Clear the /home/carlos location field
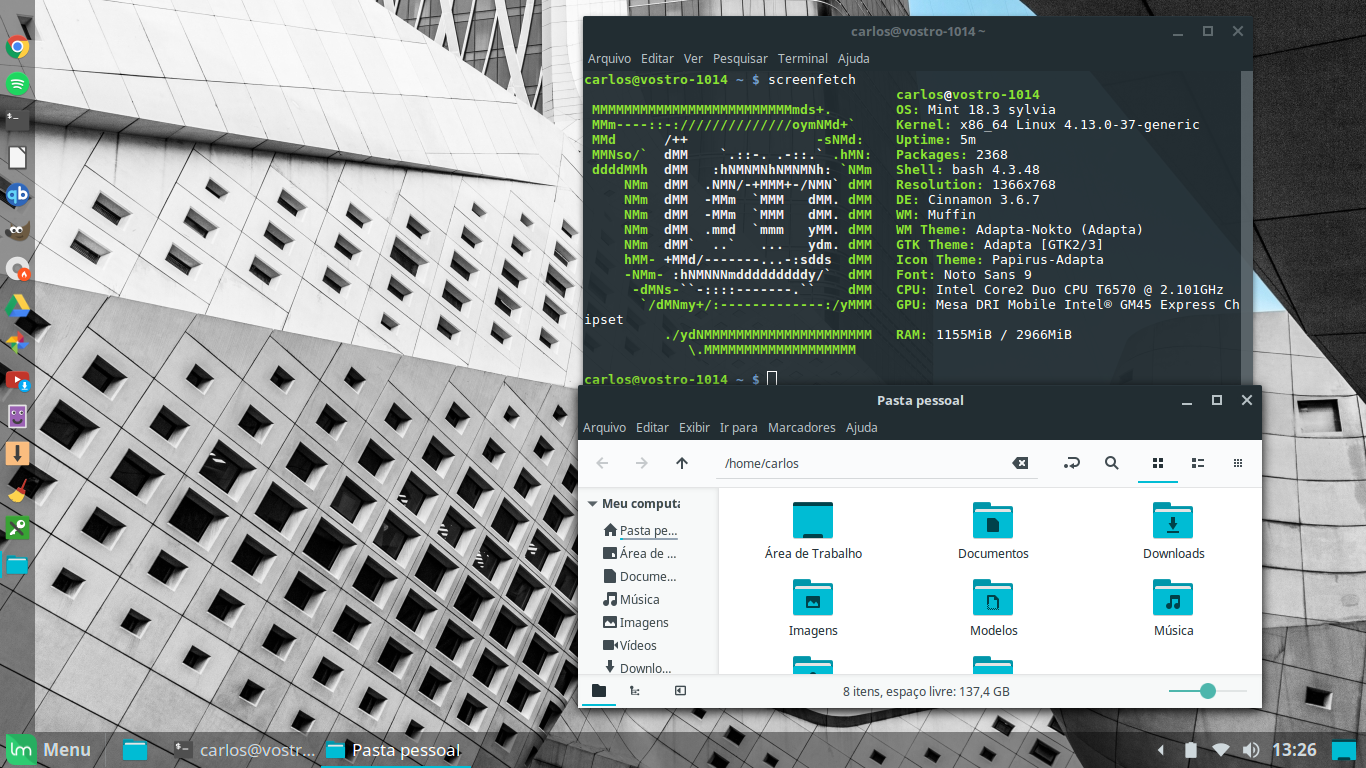This screenshot has width=1366, height=768. click(1020, 463)
